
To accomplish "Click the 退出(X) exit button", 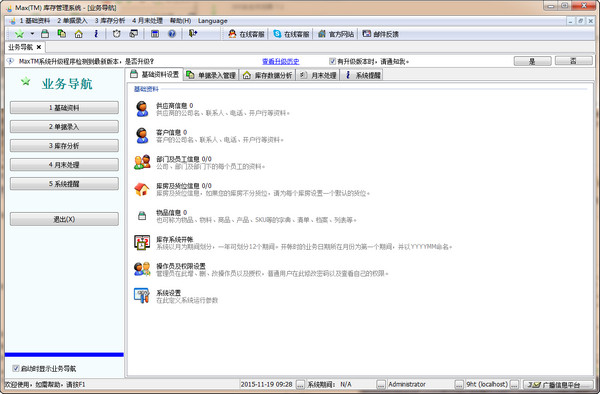I will pyautogui.click(x=64, y=219).
